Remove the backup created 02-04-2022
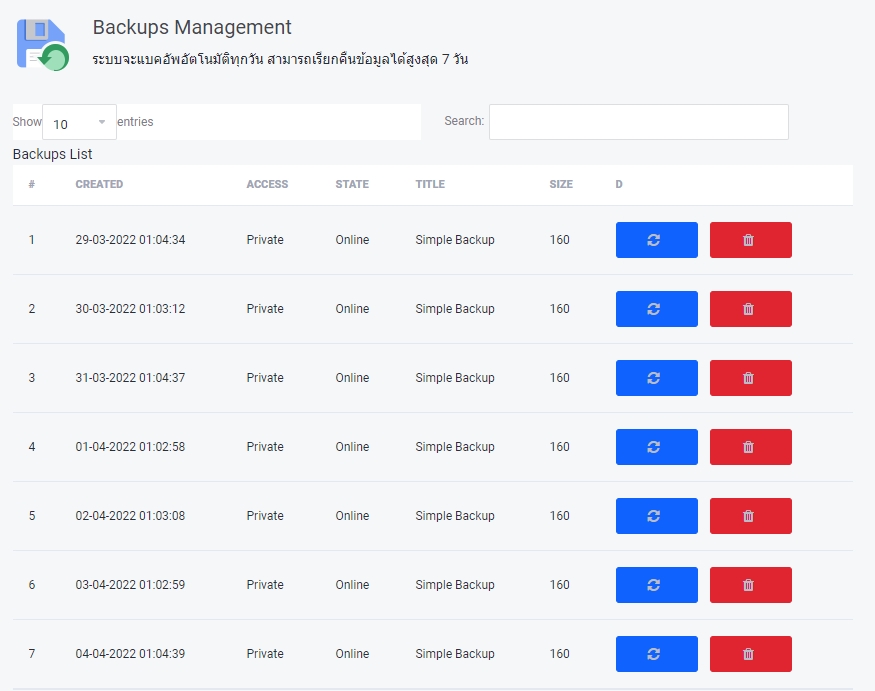875x691 pixels. pos(750,516)
